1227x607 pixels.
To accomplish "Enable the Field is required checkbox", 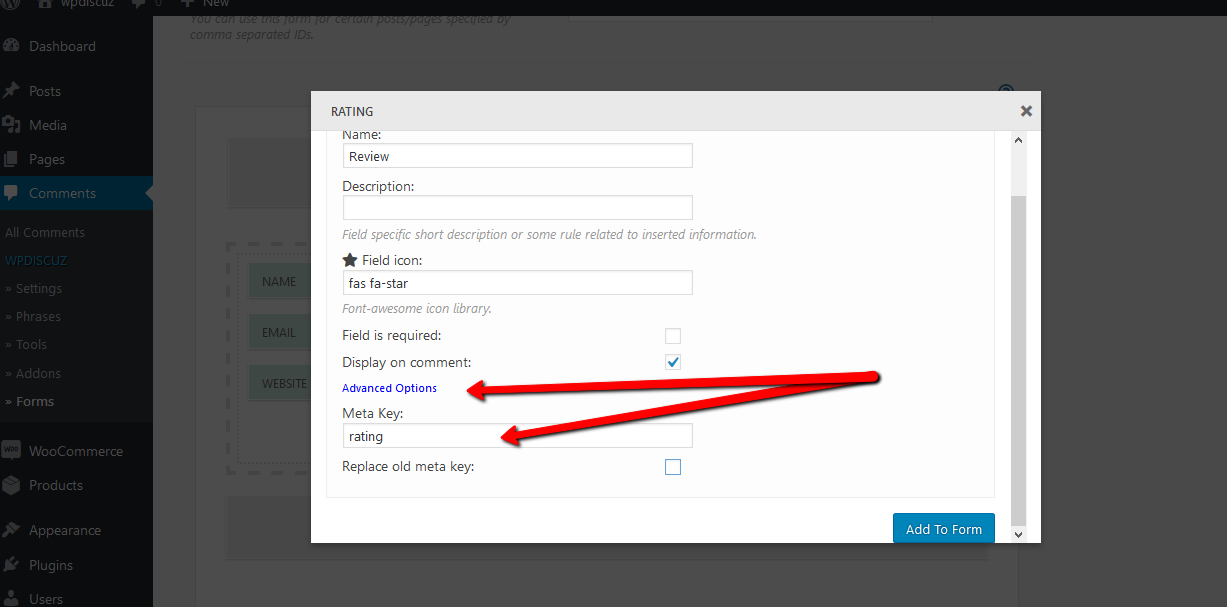I will [673, 336].
